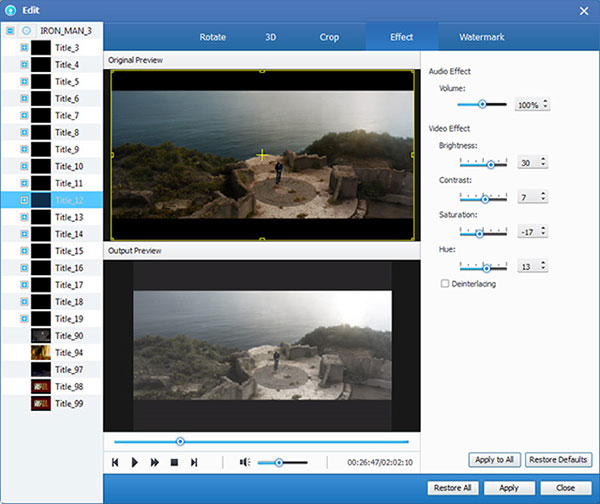Expand Title_7 node
600x504 pixels.
[x=24, y=116]
